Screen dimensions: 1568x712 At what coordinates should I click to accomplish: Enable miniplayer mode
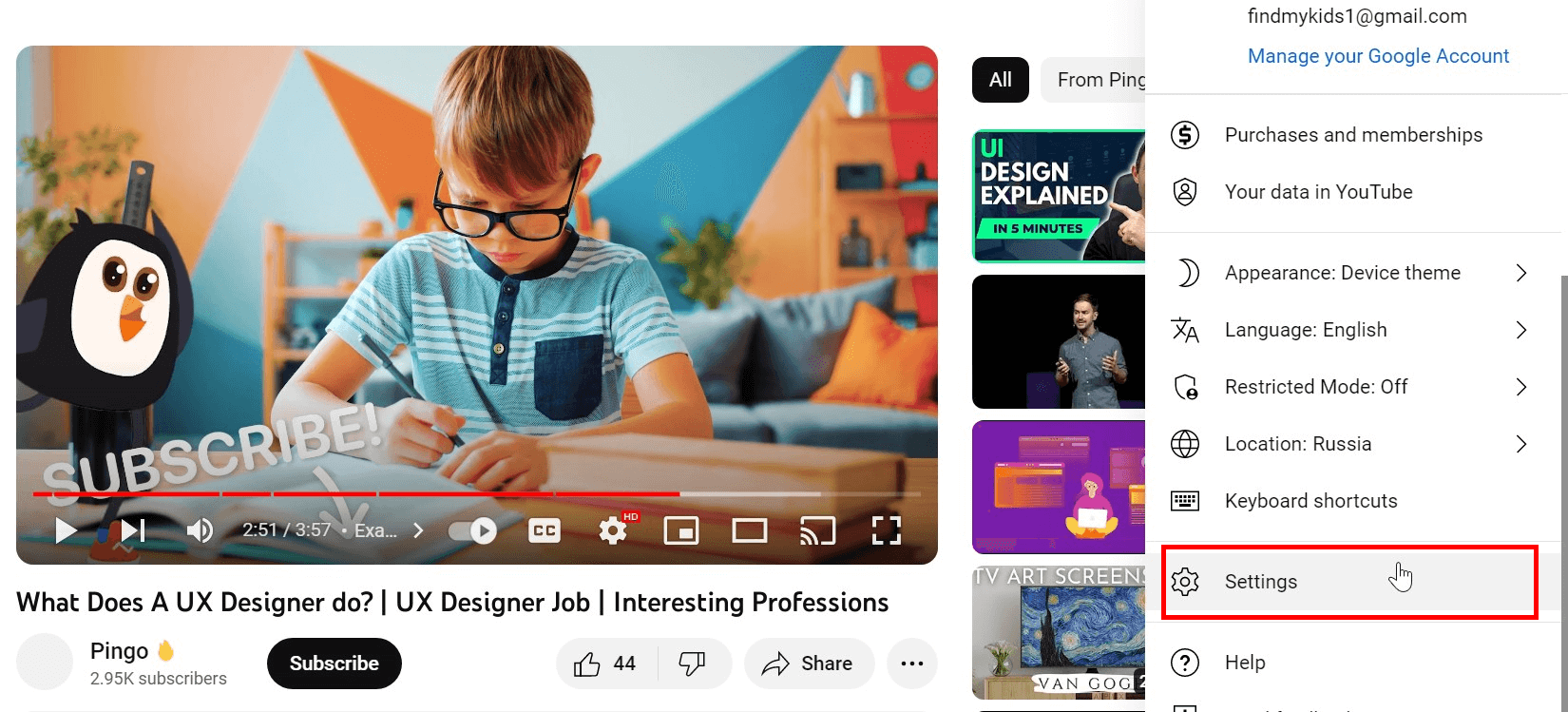coord(681,530)
